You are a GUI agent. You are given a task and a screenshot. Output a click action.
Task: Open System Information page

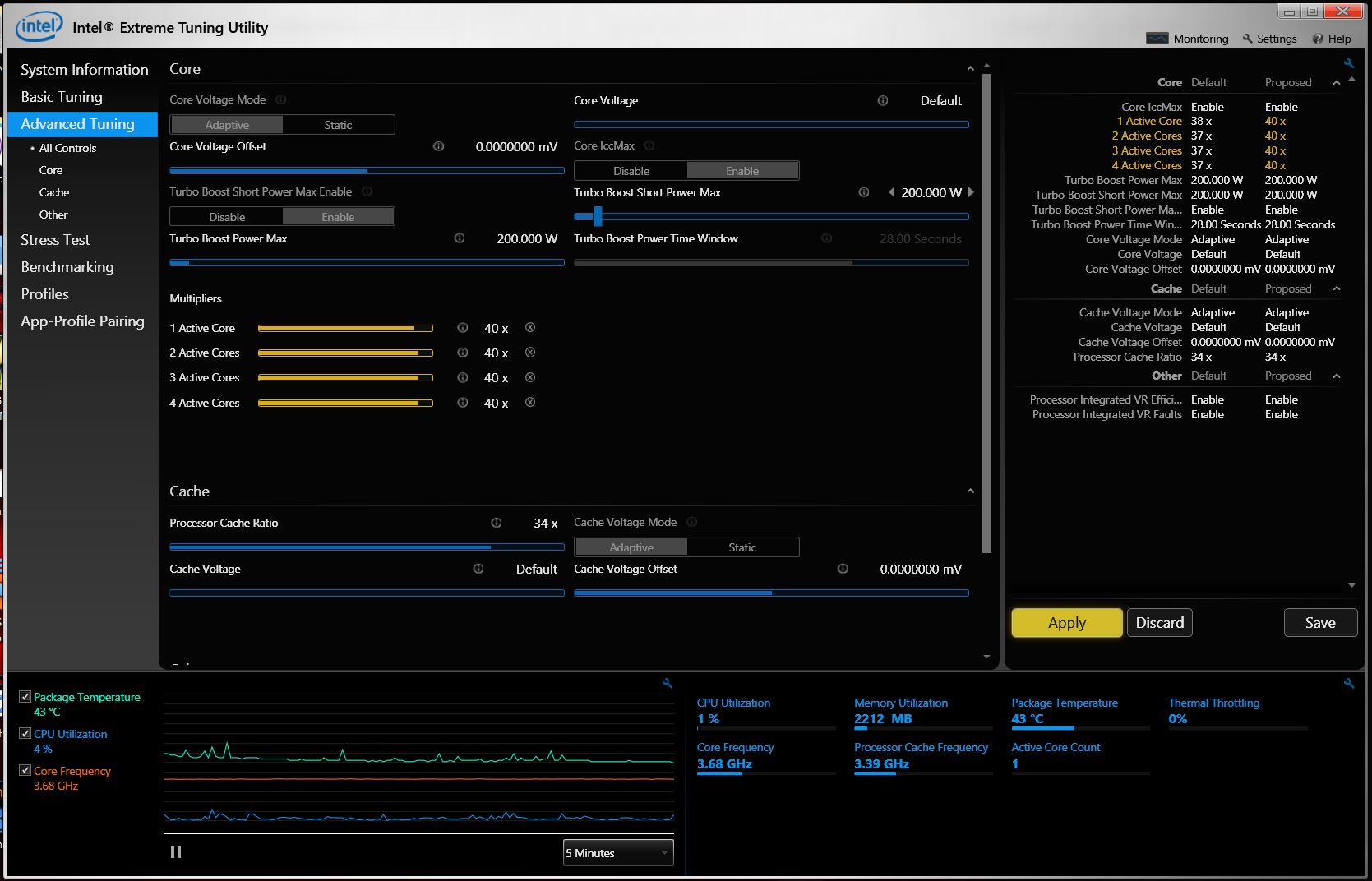tap(84, 70)
